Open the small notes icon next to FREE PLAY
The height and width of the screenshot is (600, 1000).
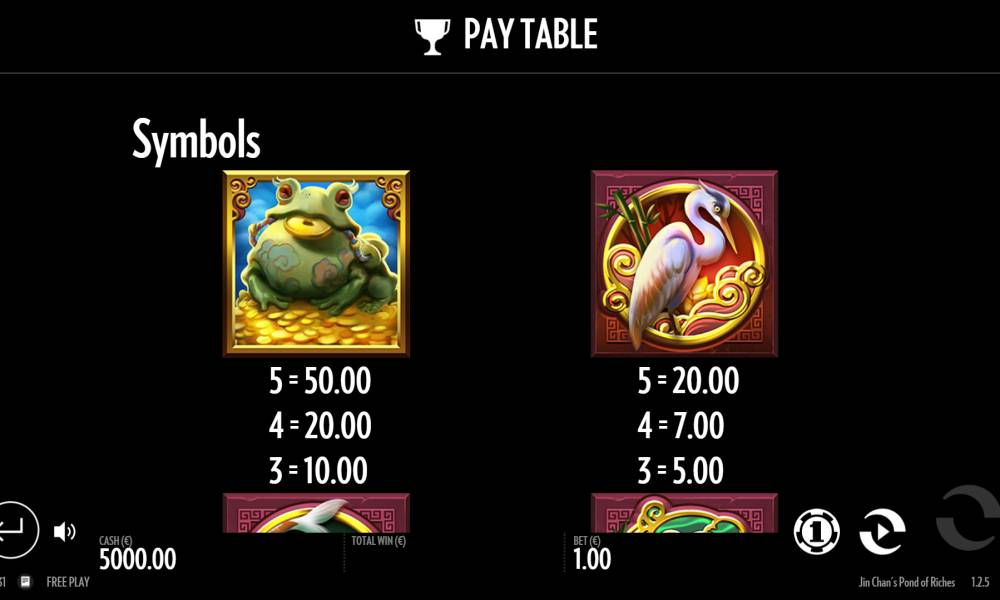coord(26,582)
